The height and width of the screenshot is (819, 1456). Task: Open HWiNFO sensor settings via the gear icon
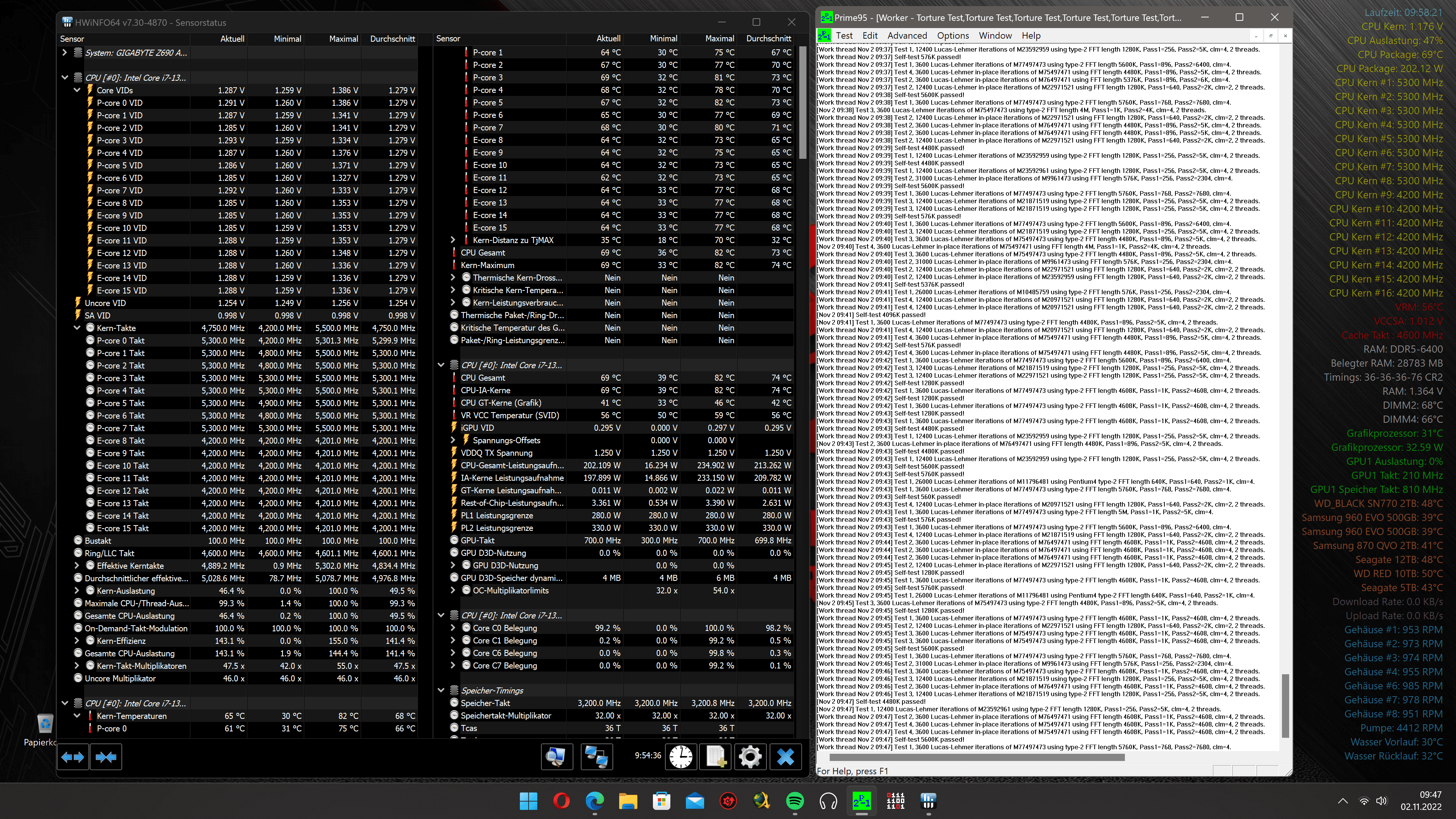pos(750,757)
